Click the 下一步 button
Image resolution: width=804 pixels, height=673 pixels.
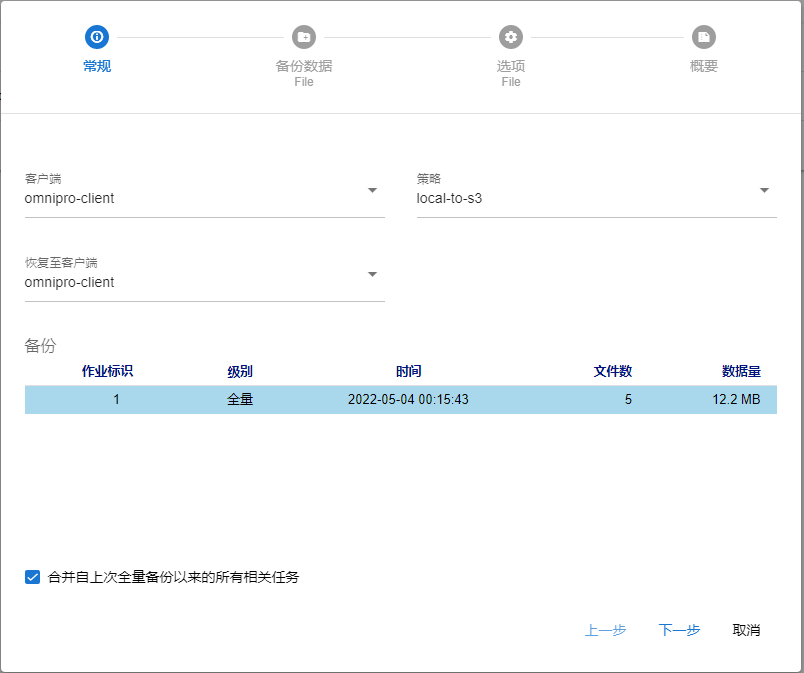click(x=679, y=630)
